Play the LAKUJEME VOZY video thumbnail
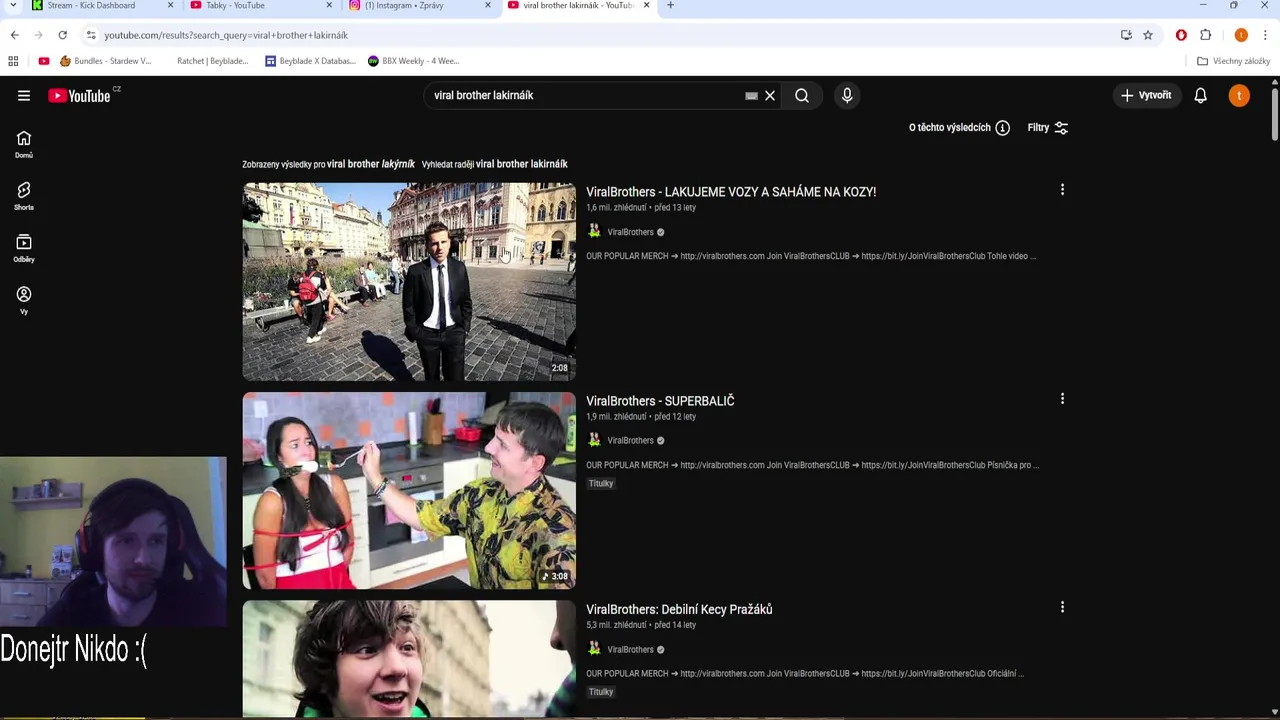1280x720 pixels. (x=409, y=282)
